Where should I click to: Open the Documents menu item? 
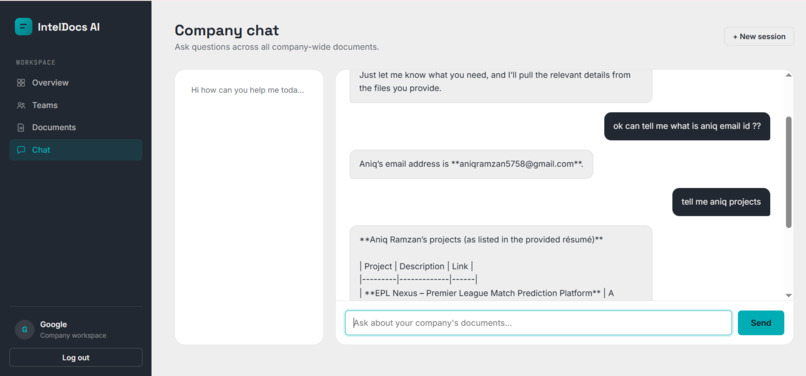(x=76, y=128)
